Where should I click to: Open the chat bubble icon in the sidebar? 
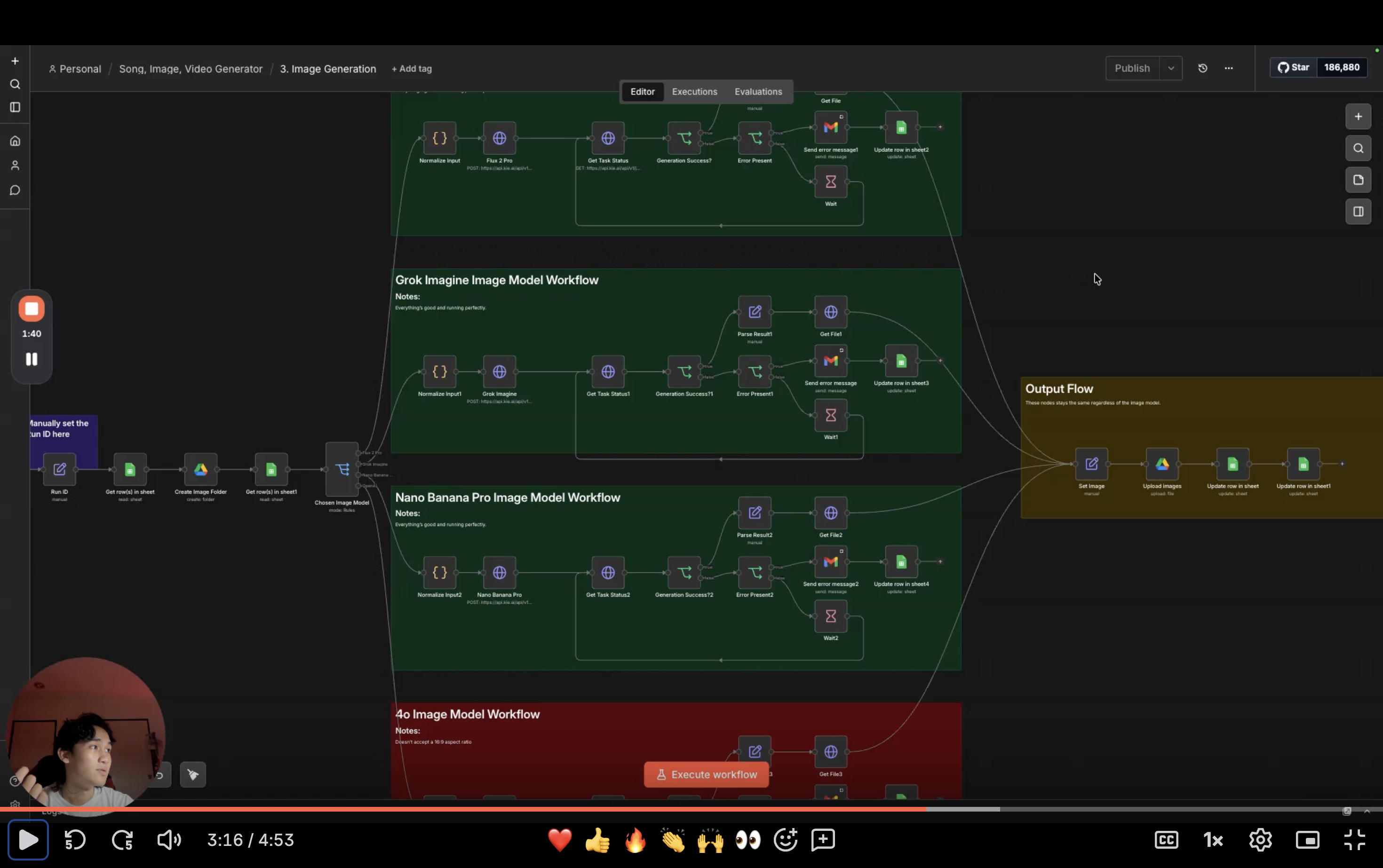(x=15, y=190)
